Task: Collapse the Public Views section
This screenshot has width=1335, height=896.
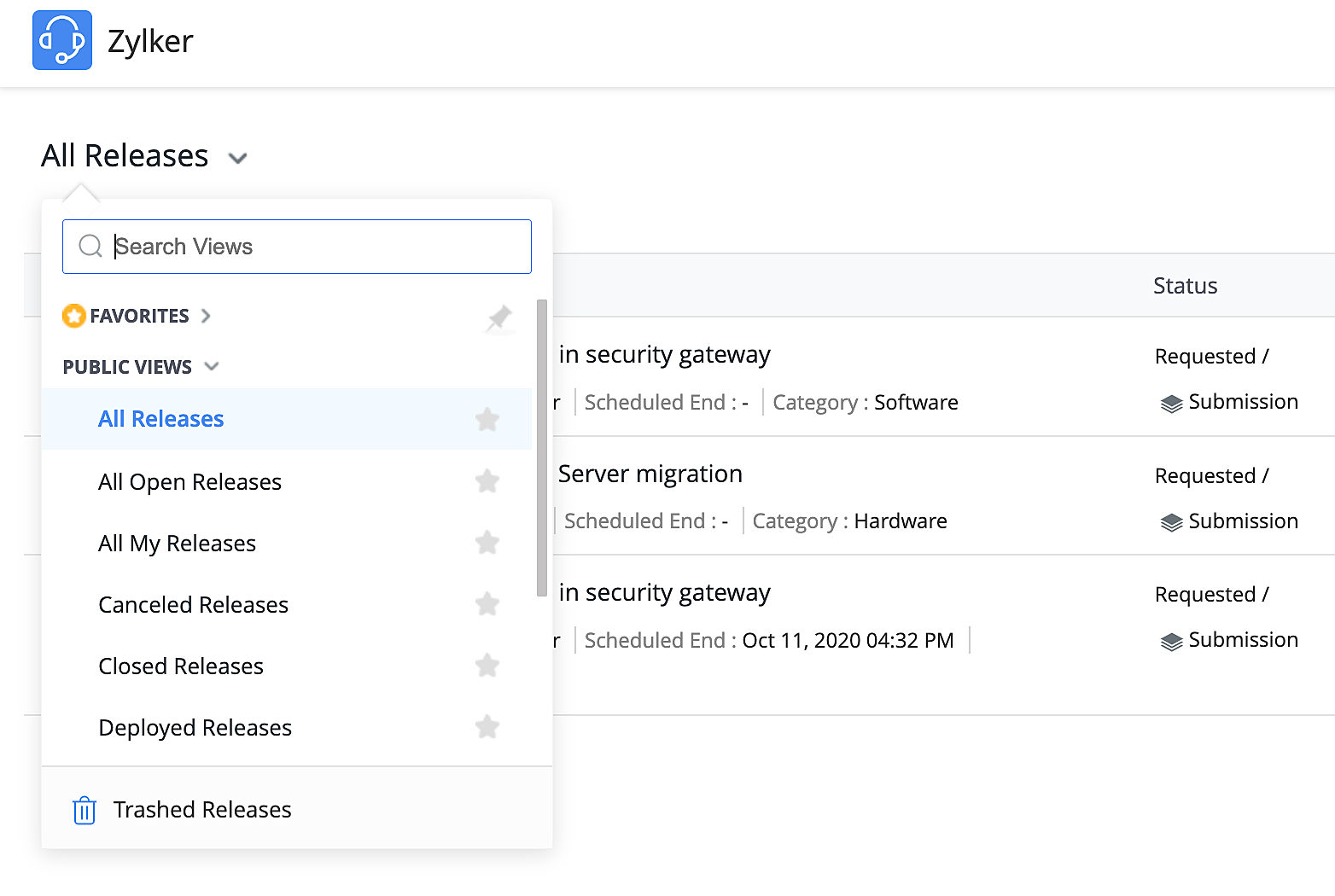Action: pyautogui.click(x=212, y=366)
